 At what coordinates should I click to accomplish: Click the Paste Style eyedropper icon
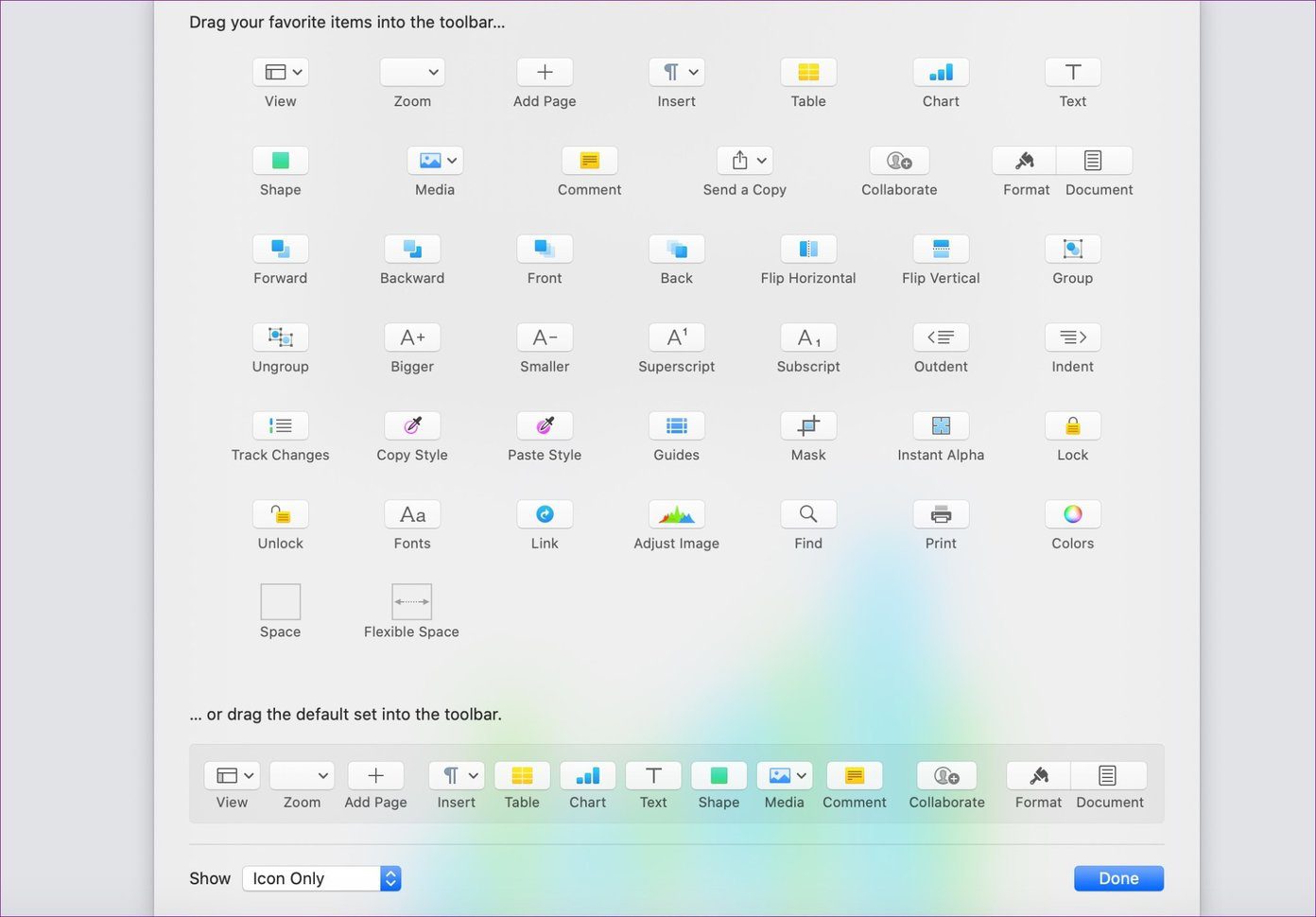545,425
